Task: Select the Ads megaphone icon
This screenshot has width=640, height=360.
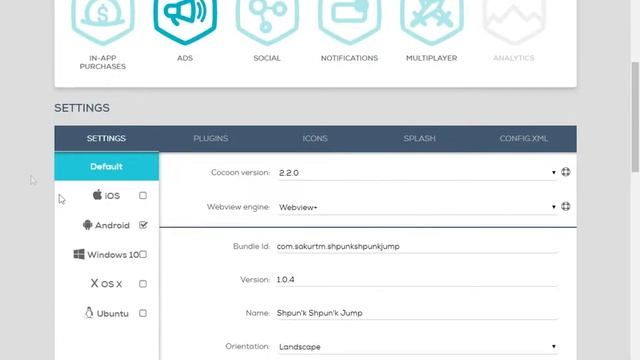Action: coord(185,21)
